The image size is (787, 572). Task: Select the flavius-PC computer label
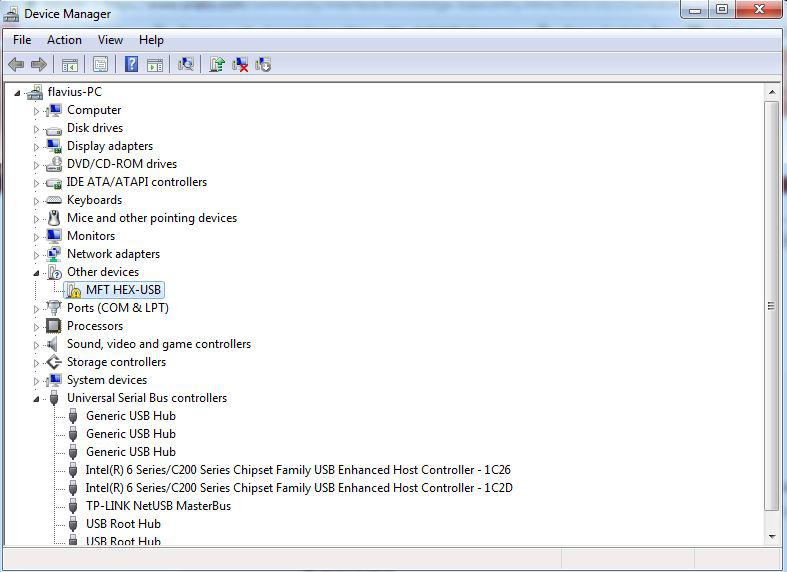click(74, 92)
